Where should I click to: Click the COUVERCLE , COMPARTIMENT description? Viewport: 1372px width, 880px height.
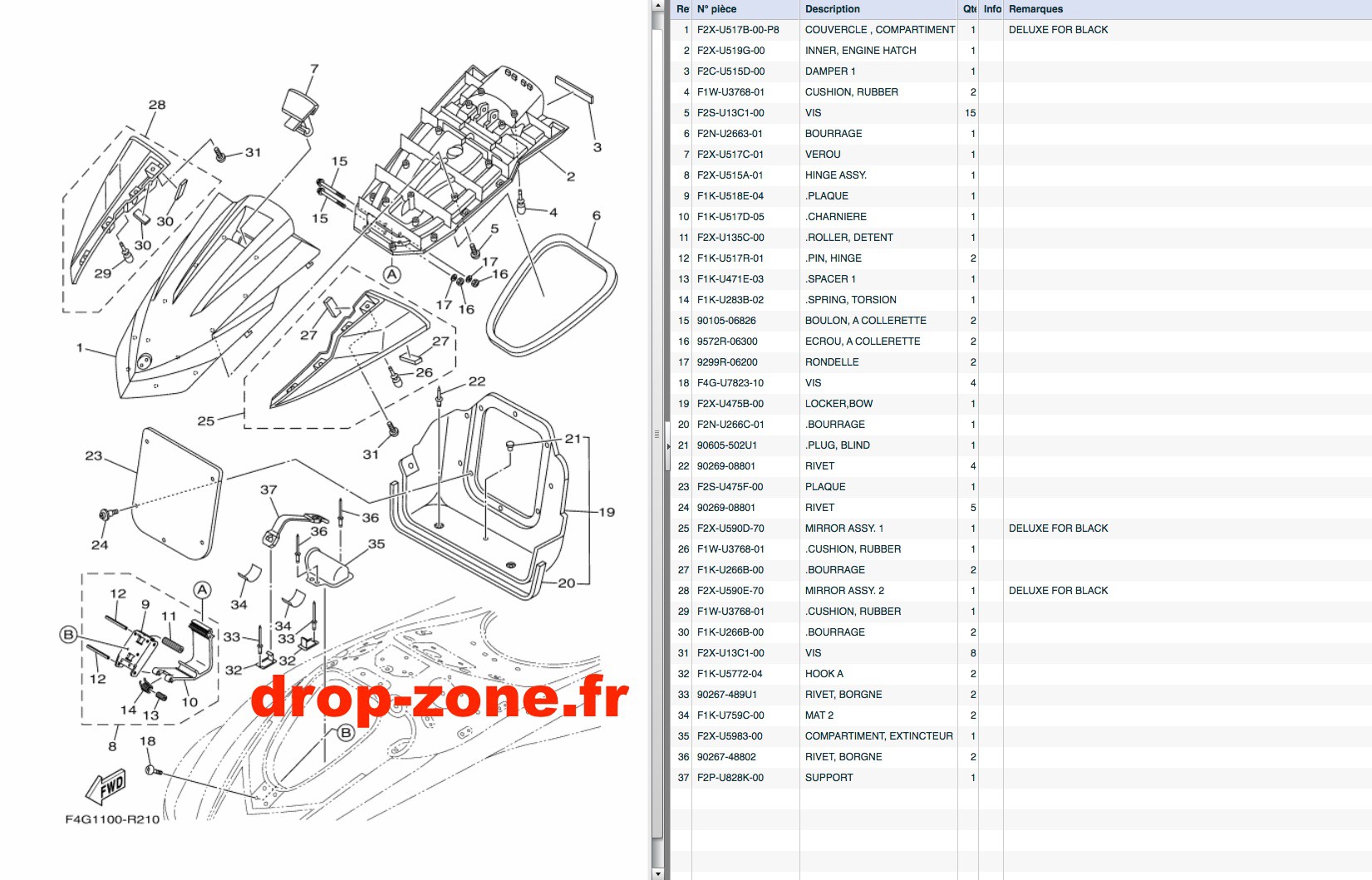point(880,30)
